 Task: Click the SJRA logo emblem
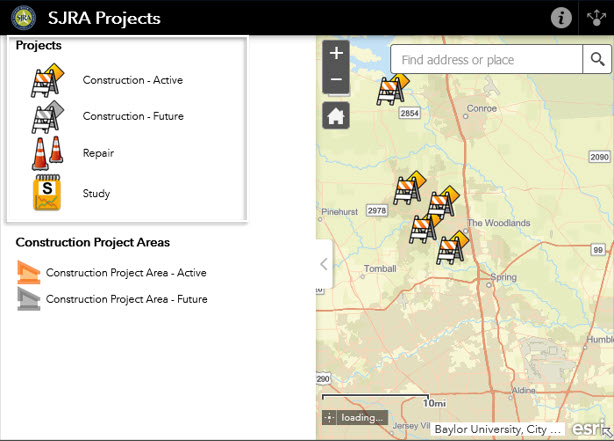pos(23,18)
